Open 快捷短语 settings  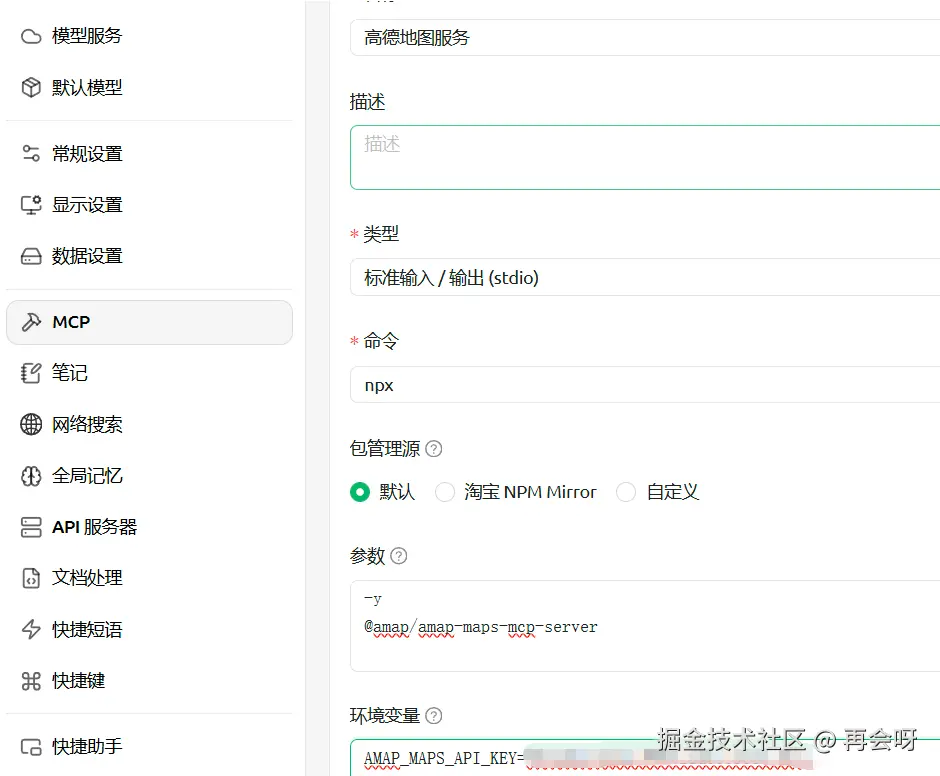click(149, 629)
